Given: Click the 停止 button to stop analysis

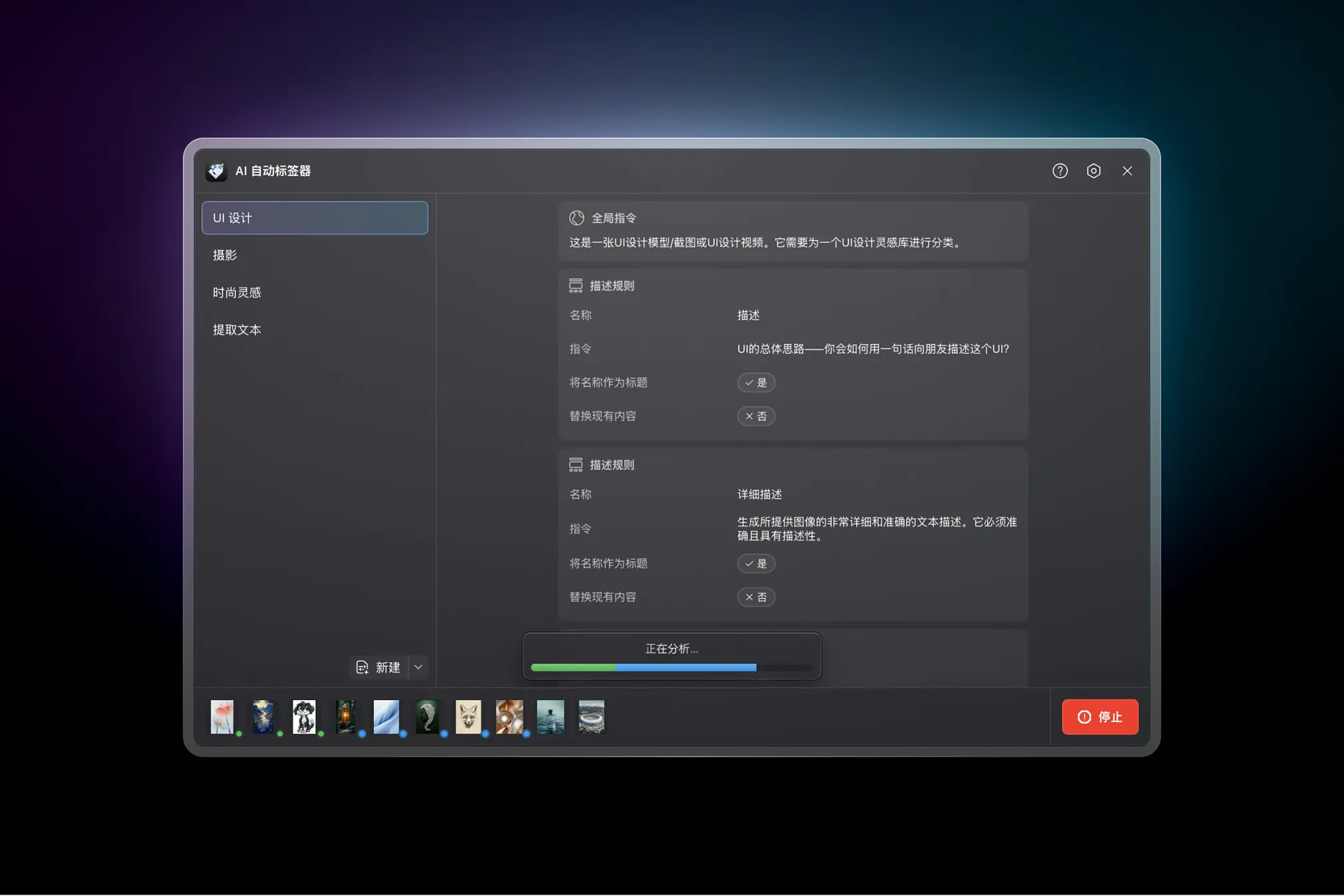Looking at the screenshot, I should [1099, 717].
